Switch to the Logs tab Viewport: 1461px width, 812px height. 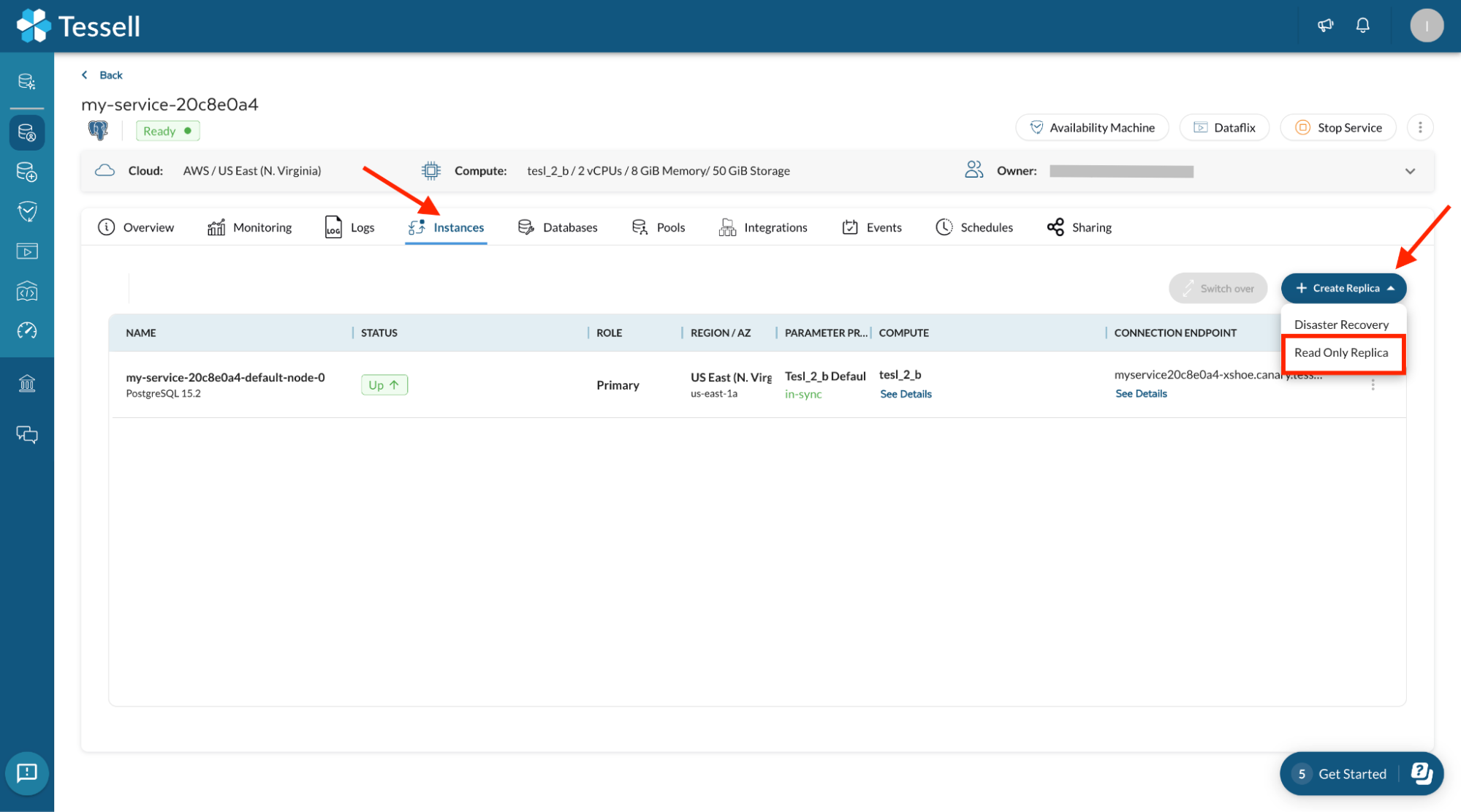coord(349,227)
